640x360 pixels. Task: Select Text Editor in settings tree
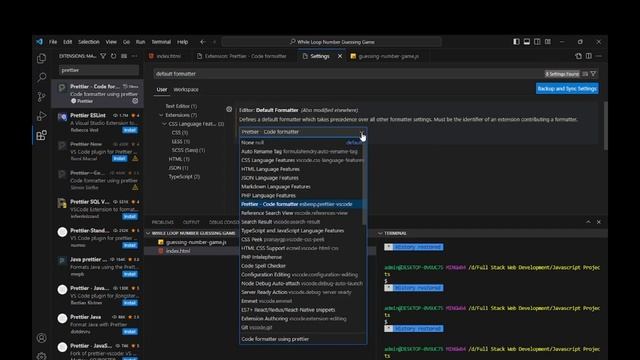coord(181,106)
